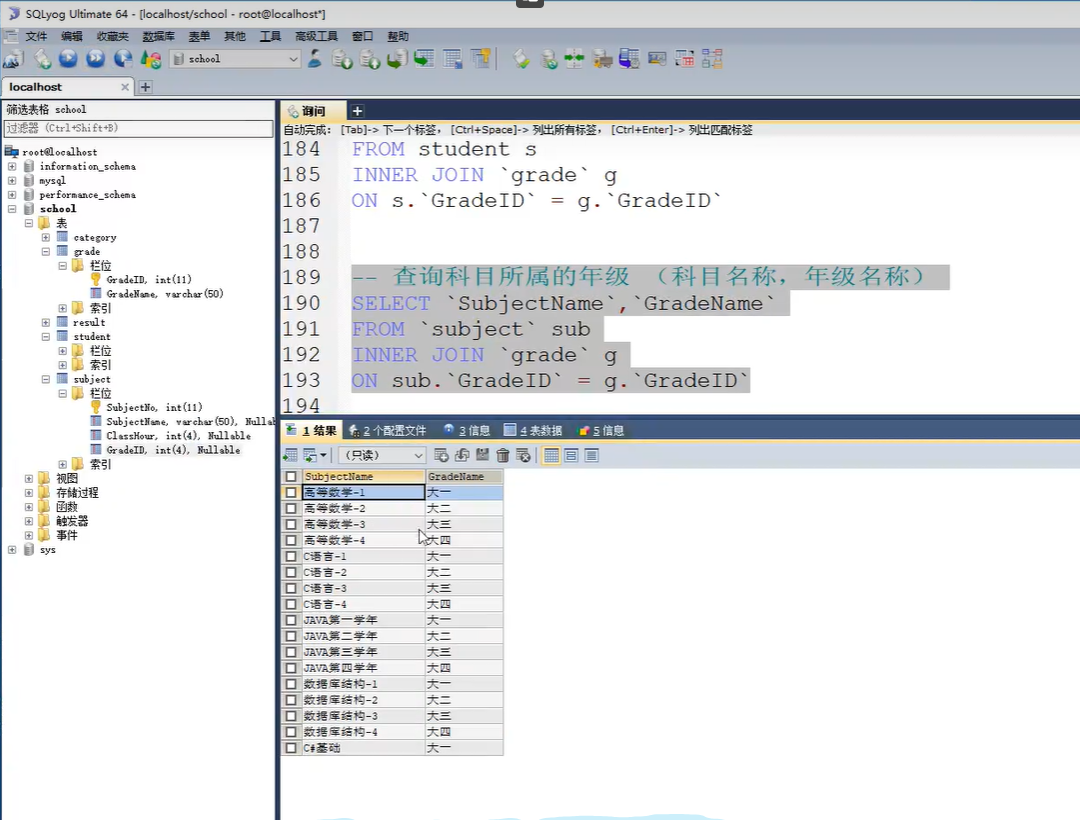Screen dimensions: 1080x820
Task: Switch results to text view icon
Action: (591, 455)
